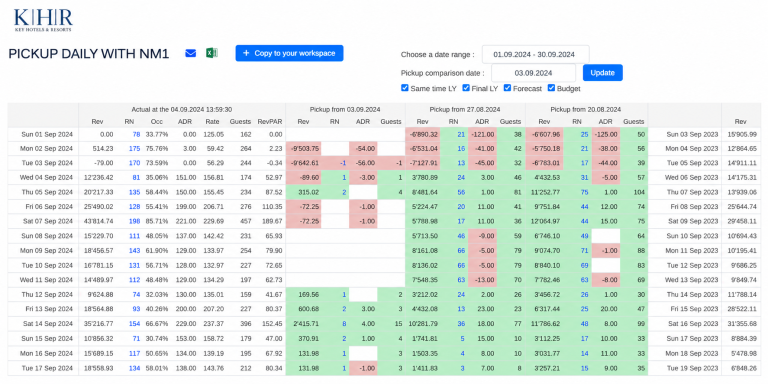The width and height of the screenshot is (768, 384).
Task: Click Choose a date range label
Action: tap(437, 54)
